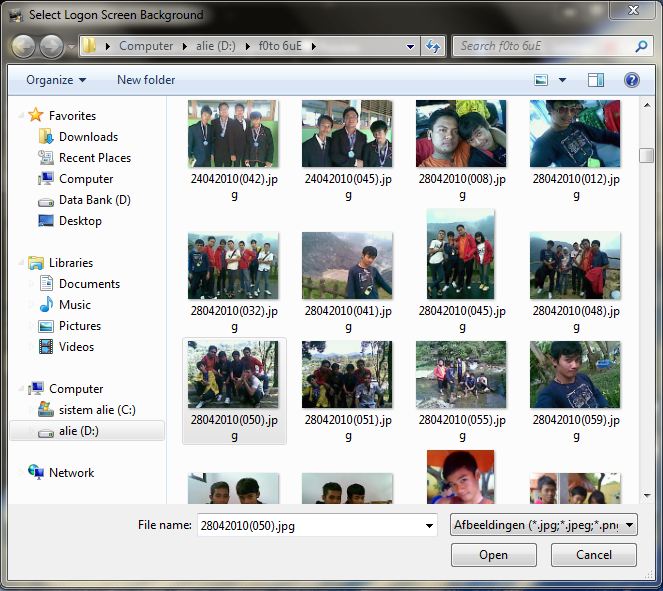Click the File name input field
Screen dimensions: 663x591
(x=317, y=525)
